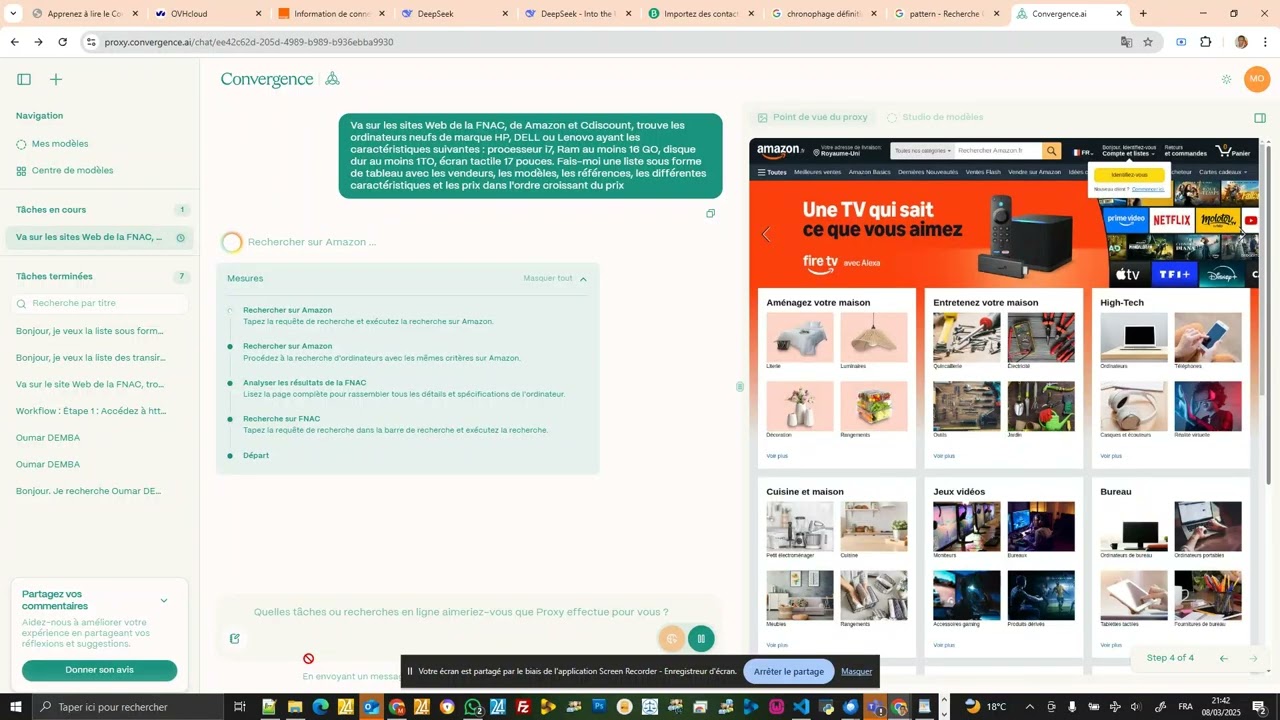This screenshot has width=1280, height=720.
Task: Show previous Amazon hero banner slide
Action: coord(767,235)
